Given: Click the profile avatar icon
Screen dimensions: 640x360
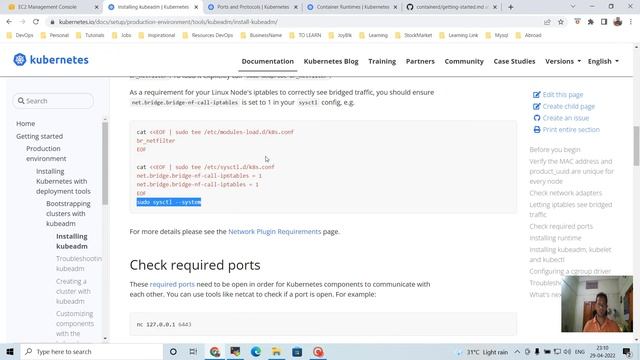Looking at the screenshot, I should (x=618, y=22).
